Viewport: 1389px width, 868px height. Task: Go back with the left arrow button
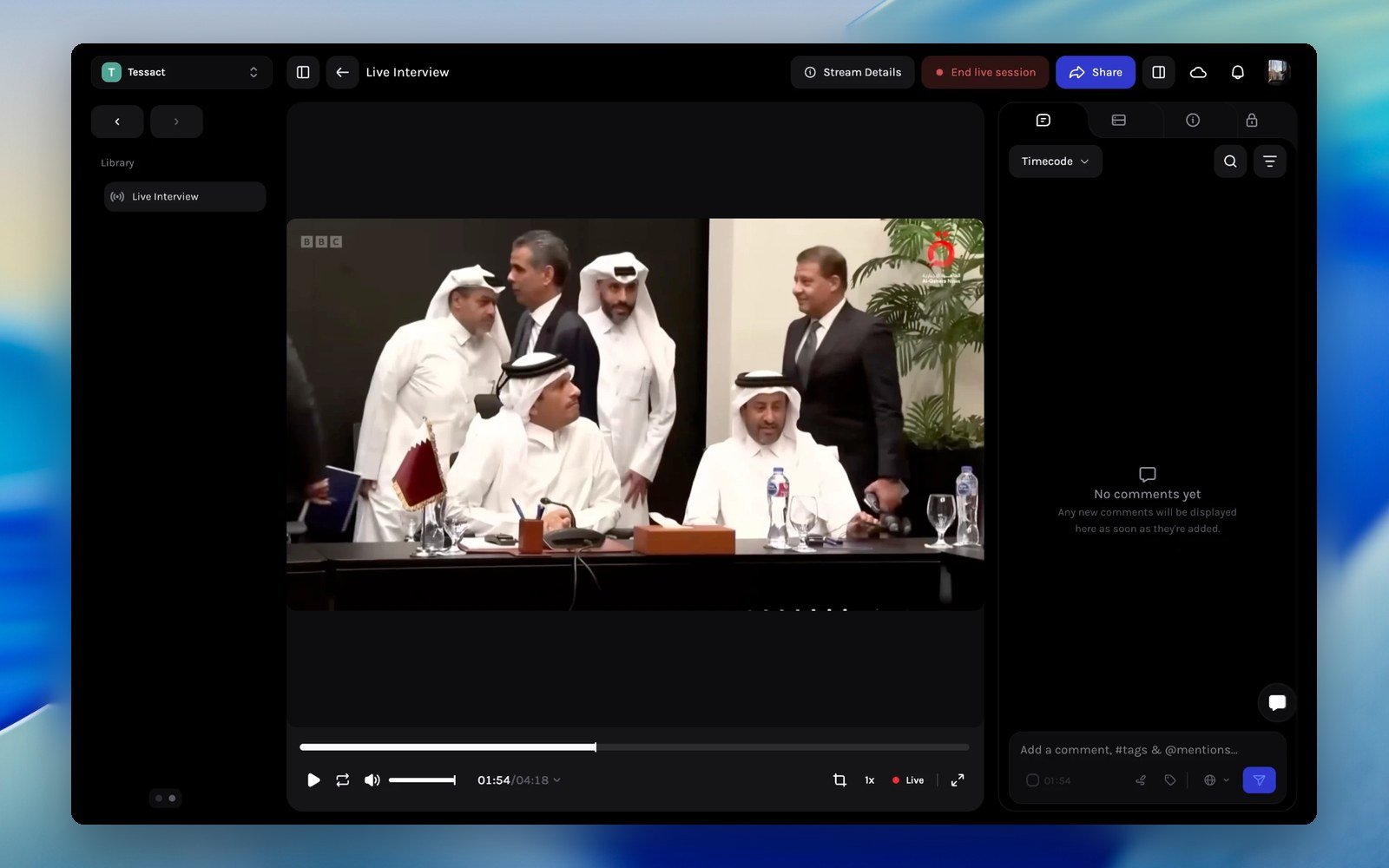click(x=342, y=72)
